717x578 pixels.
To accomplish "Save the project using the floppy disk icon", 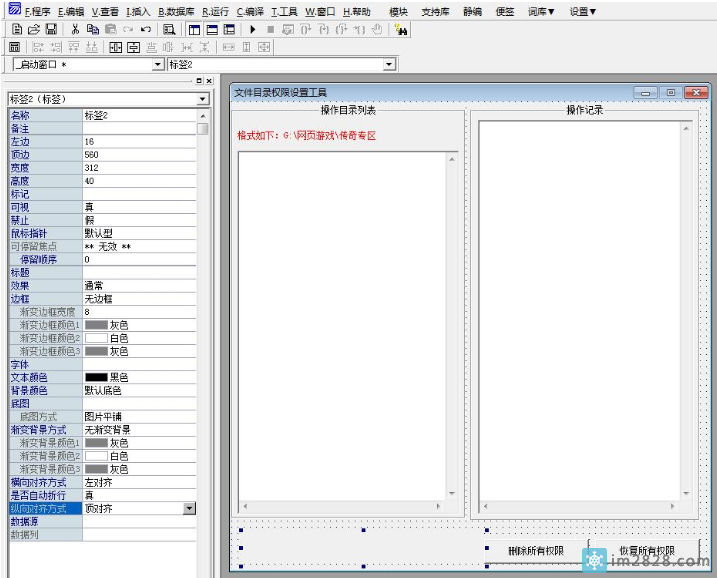I will (51, 30).
